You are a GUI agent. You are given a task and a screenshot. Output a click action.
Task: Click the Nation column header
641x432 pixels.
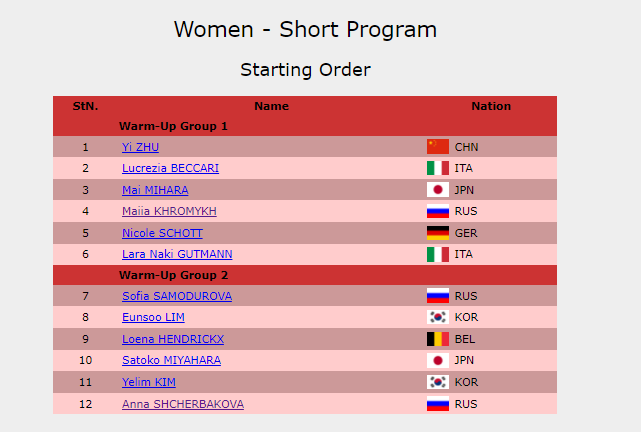tap(491, 106)
